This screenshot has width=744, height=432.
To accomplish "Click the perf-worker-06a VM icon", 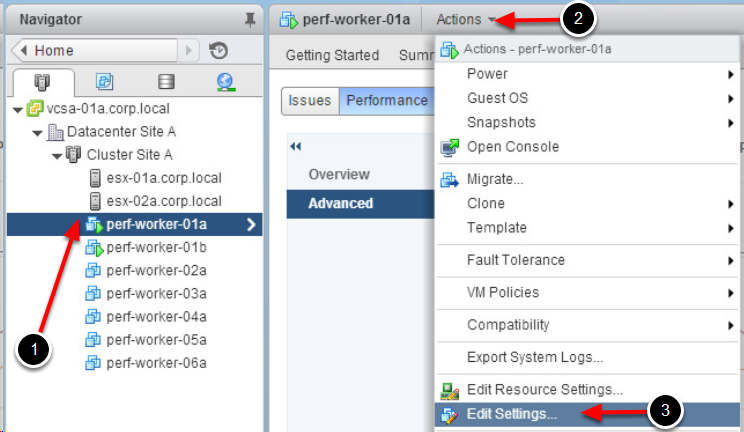I will [x=93, y=363].
